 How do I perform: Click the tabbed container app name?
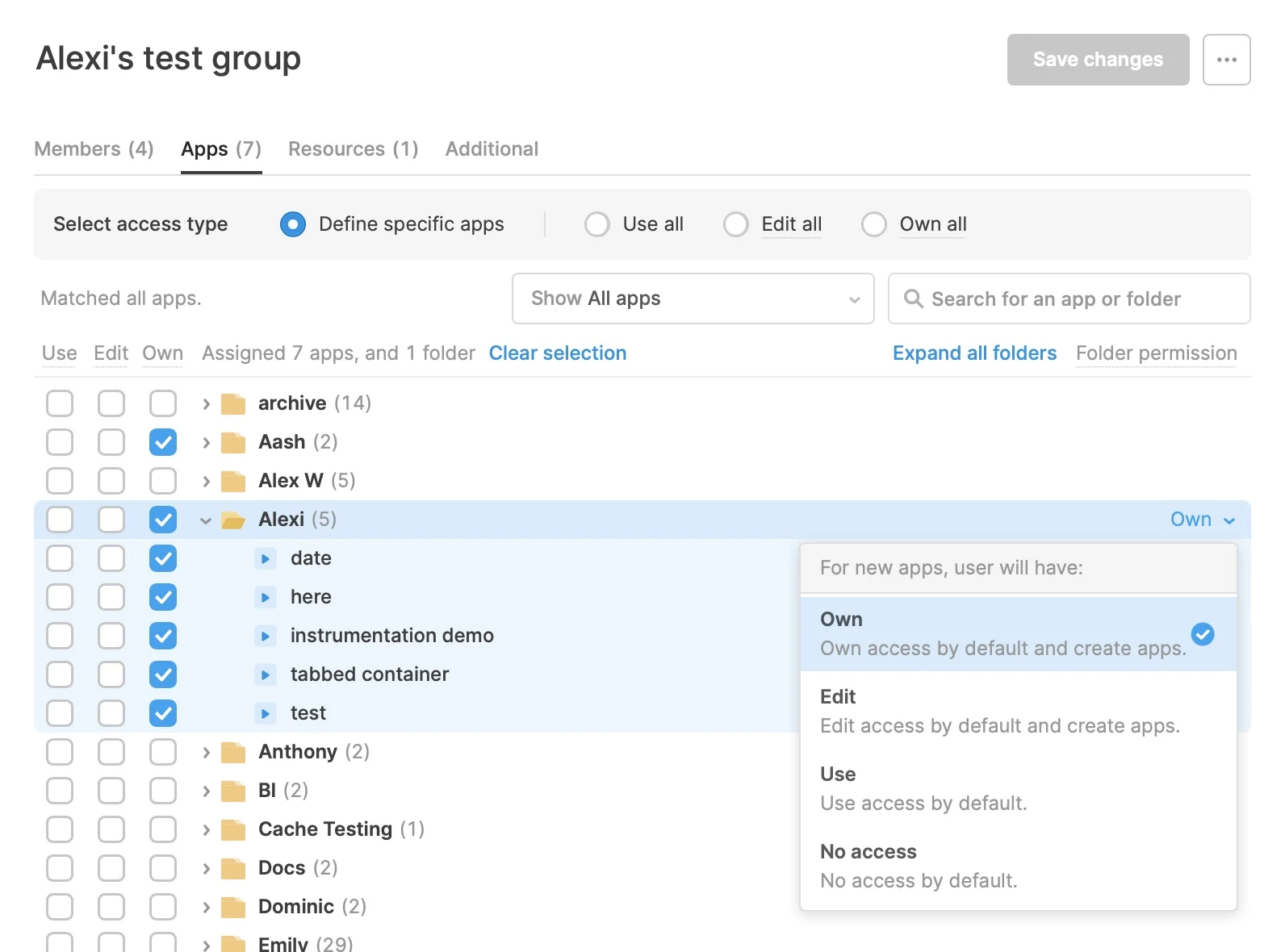(370, 674)
